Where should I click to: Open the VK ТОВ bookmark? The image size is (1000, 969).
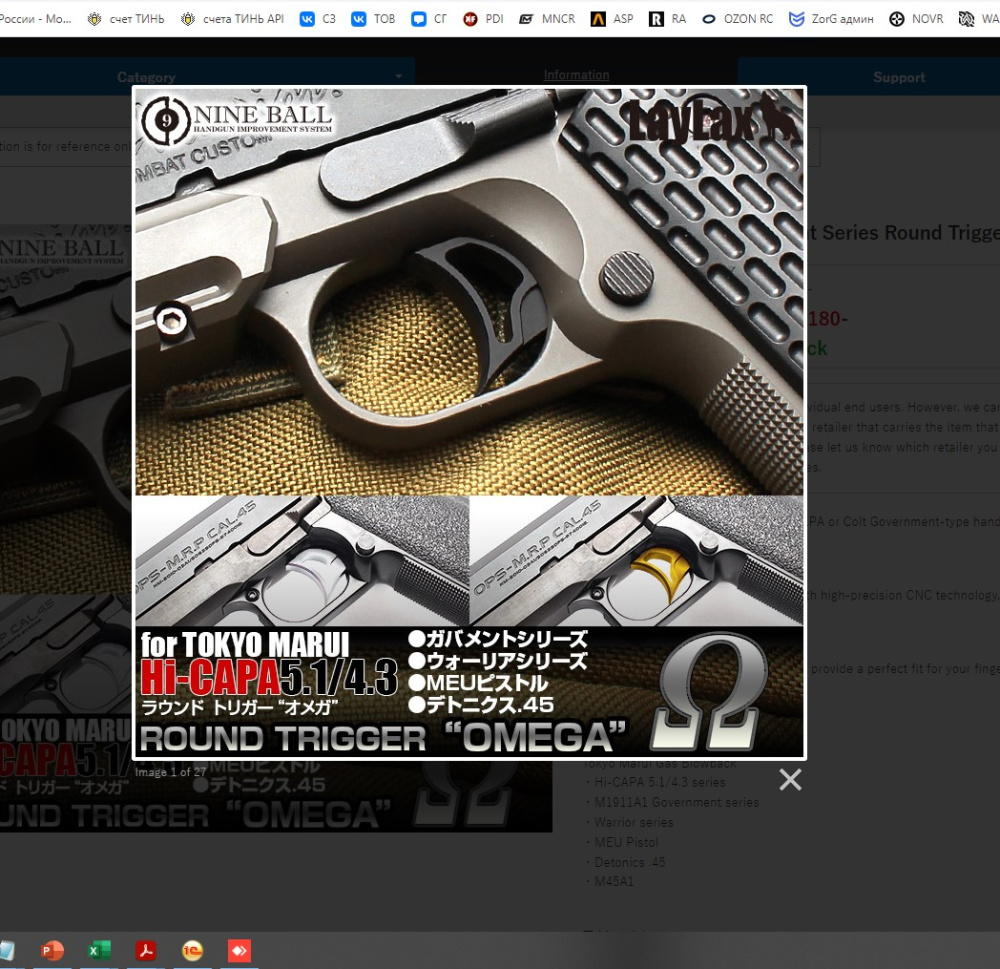374,19
